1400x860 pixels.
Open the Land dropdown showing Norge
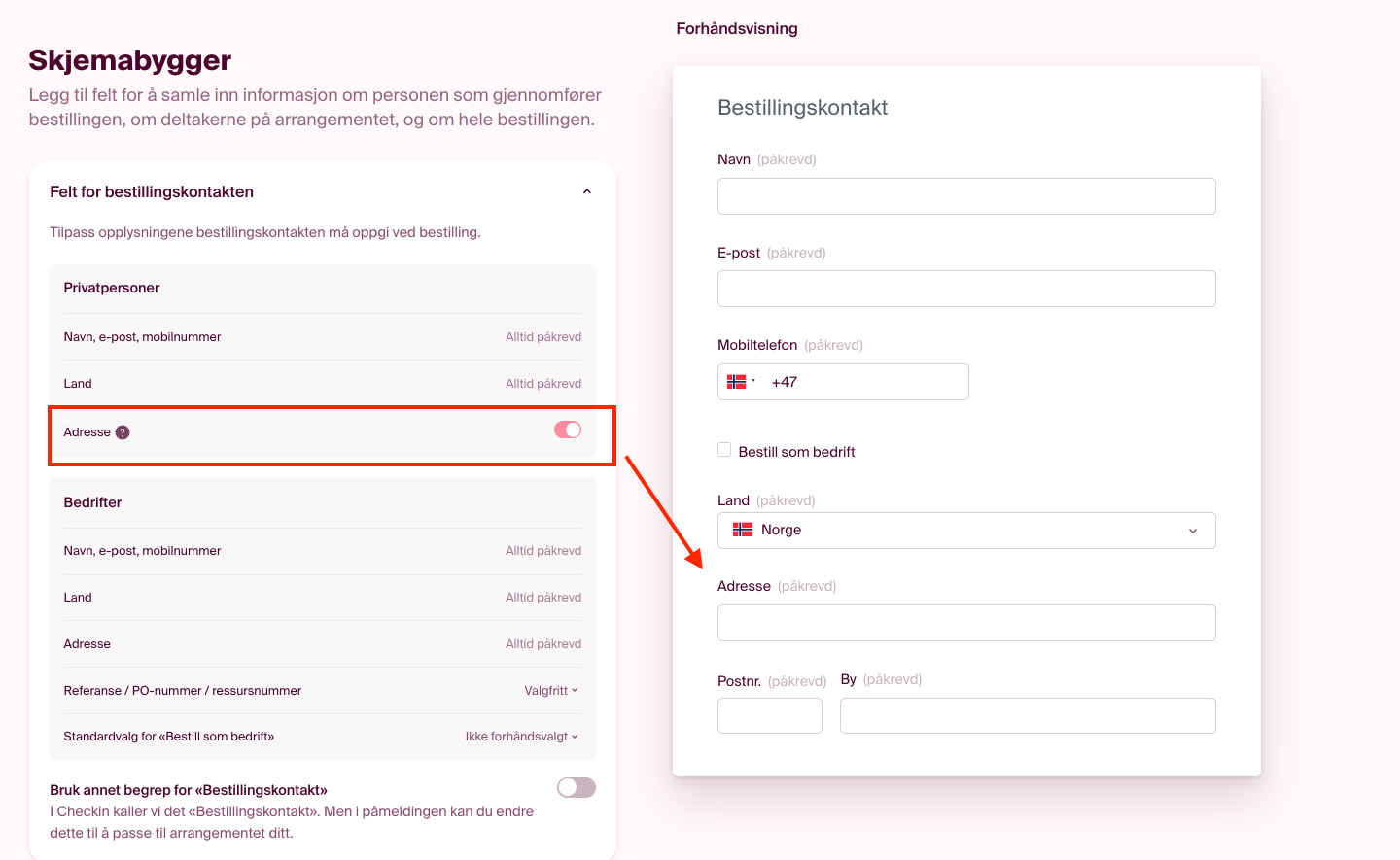coord(966,531)
